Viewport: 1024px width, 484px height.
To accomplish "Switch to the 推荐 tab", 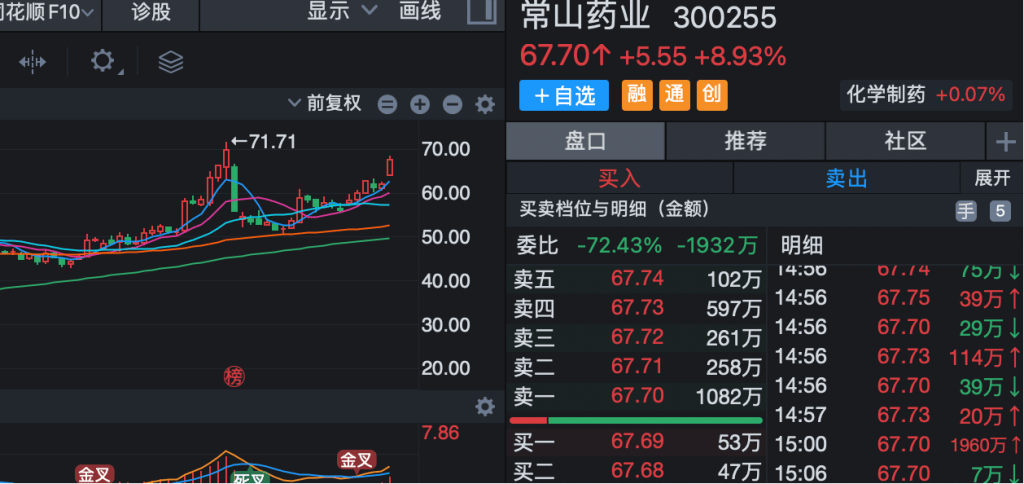I will 745,141.
